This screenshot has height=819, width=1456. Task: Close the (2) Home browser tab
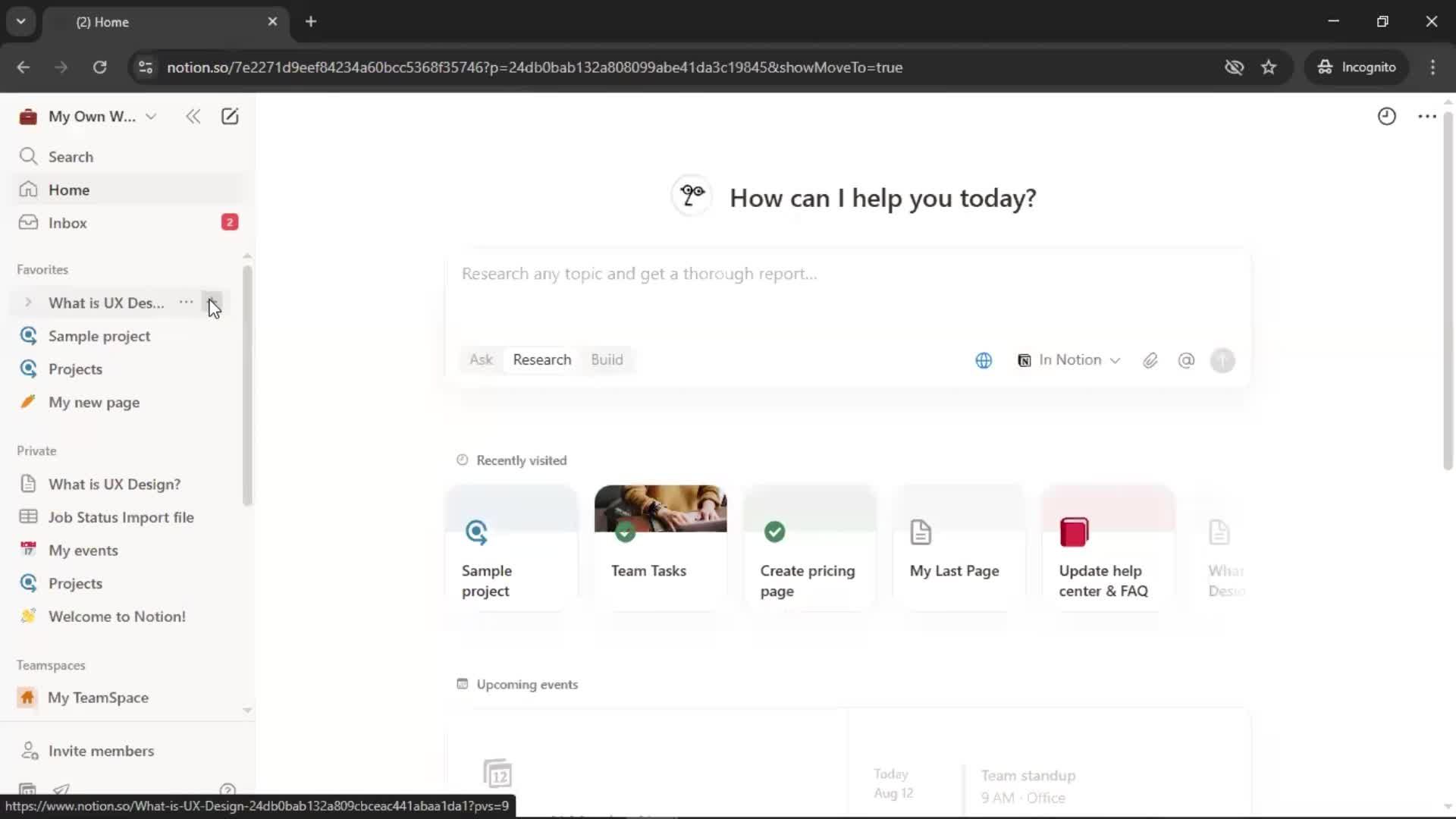tap(272, 21)
